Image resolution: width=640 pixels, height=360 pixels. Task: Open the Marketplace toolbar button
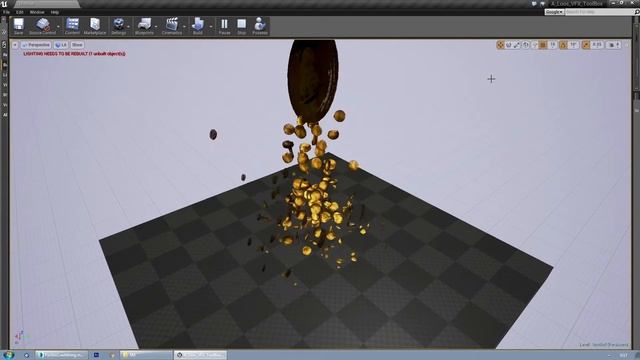(x=95, y=26)
